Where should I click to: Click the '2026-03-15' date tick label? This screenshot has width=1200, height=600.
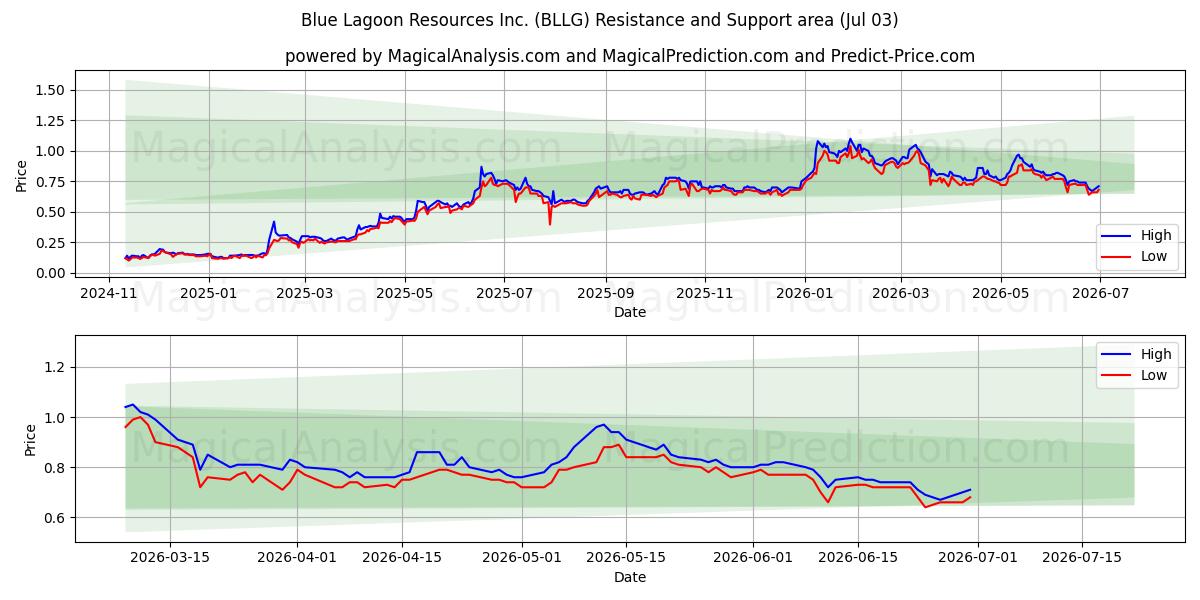(170, 558)
